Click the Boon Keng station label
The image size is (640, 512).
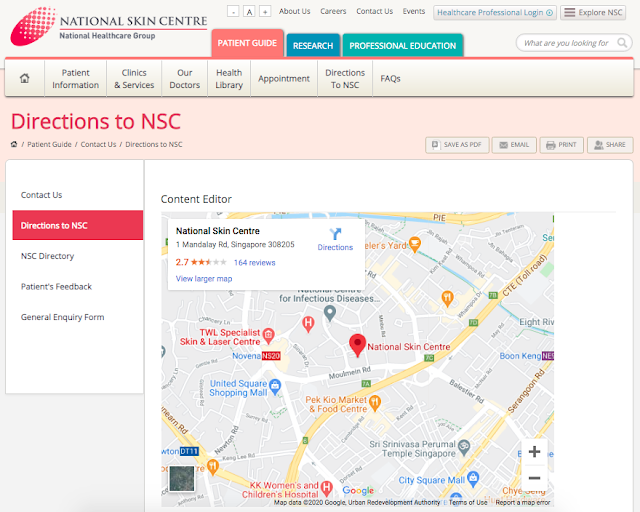pyautogui.click(x=527, y=356)
